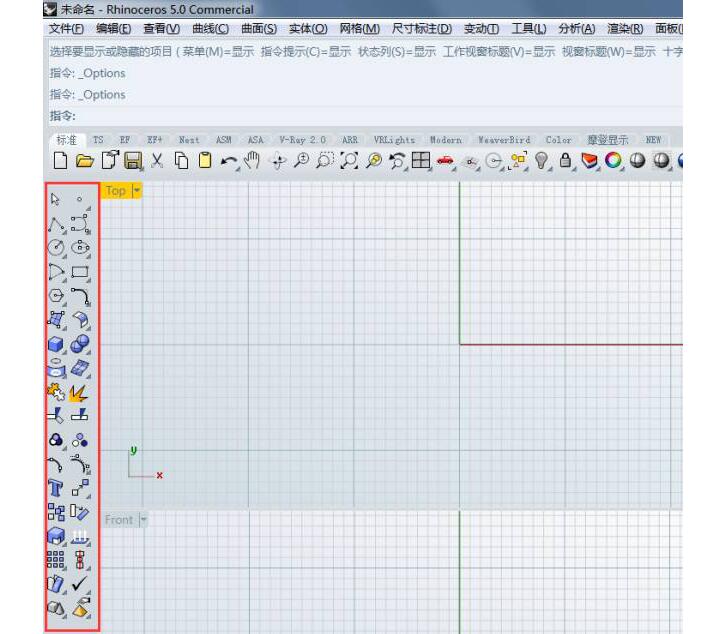
Task: Open the 编辑(E) menu
Action: pos(114,29)
